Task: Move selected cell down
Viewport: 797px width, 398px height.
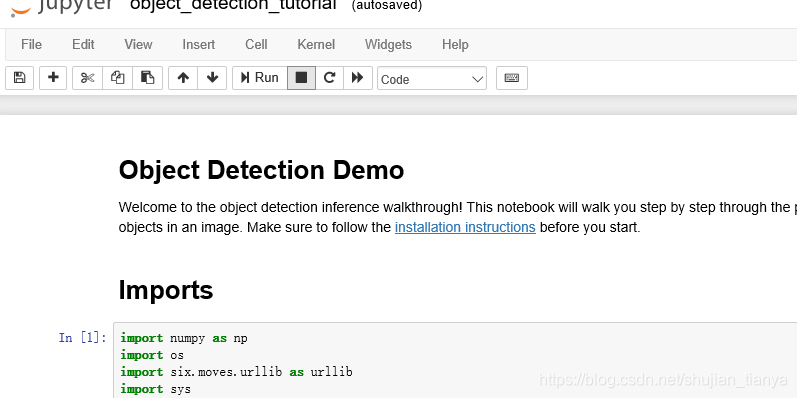Action: pos(212,78)
